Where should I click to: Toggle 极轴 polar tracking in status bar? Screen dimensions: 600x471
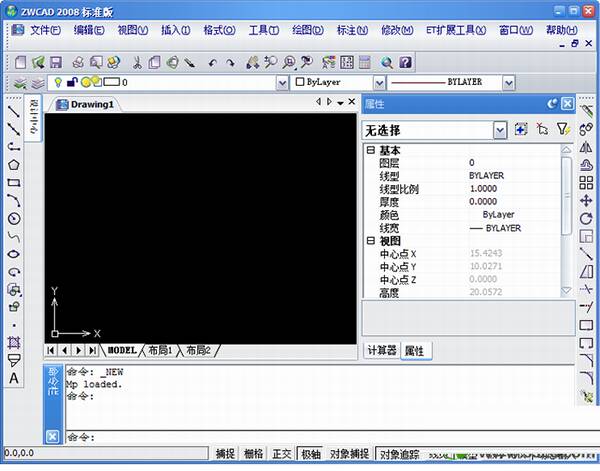pos(310,454)
